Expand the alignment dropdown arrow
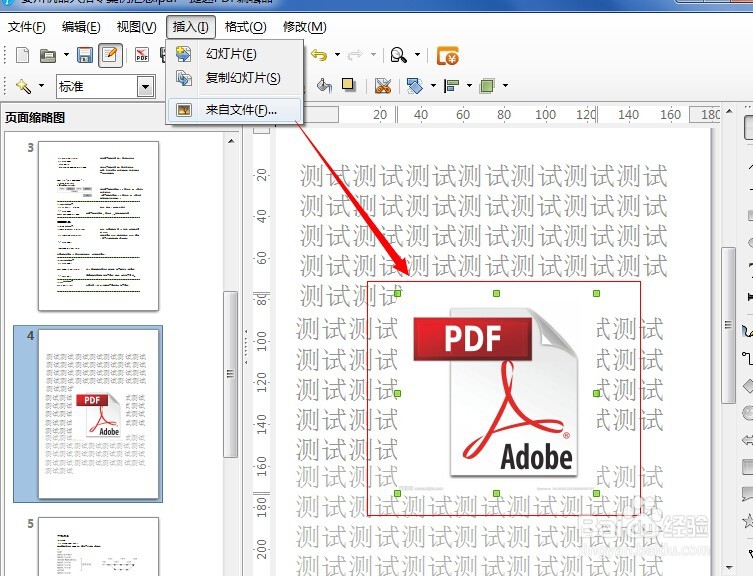 pos(469,86)
